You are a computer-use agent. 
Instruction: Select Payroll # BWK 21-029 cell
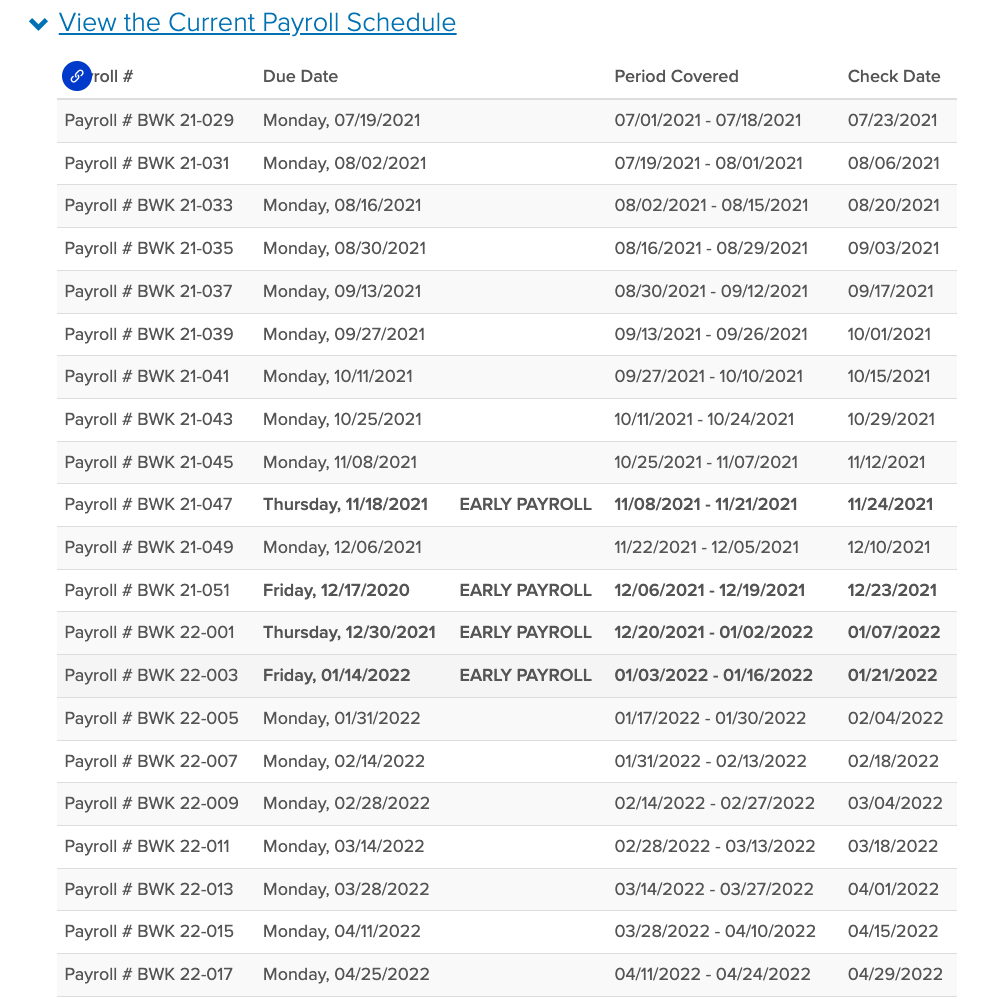[149, 120]
